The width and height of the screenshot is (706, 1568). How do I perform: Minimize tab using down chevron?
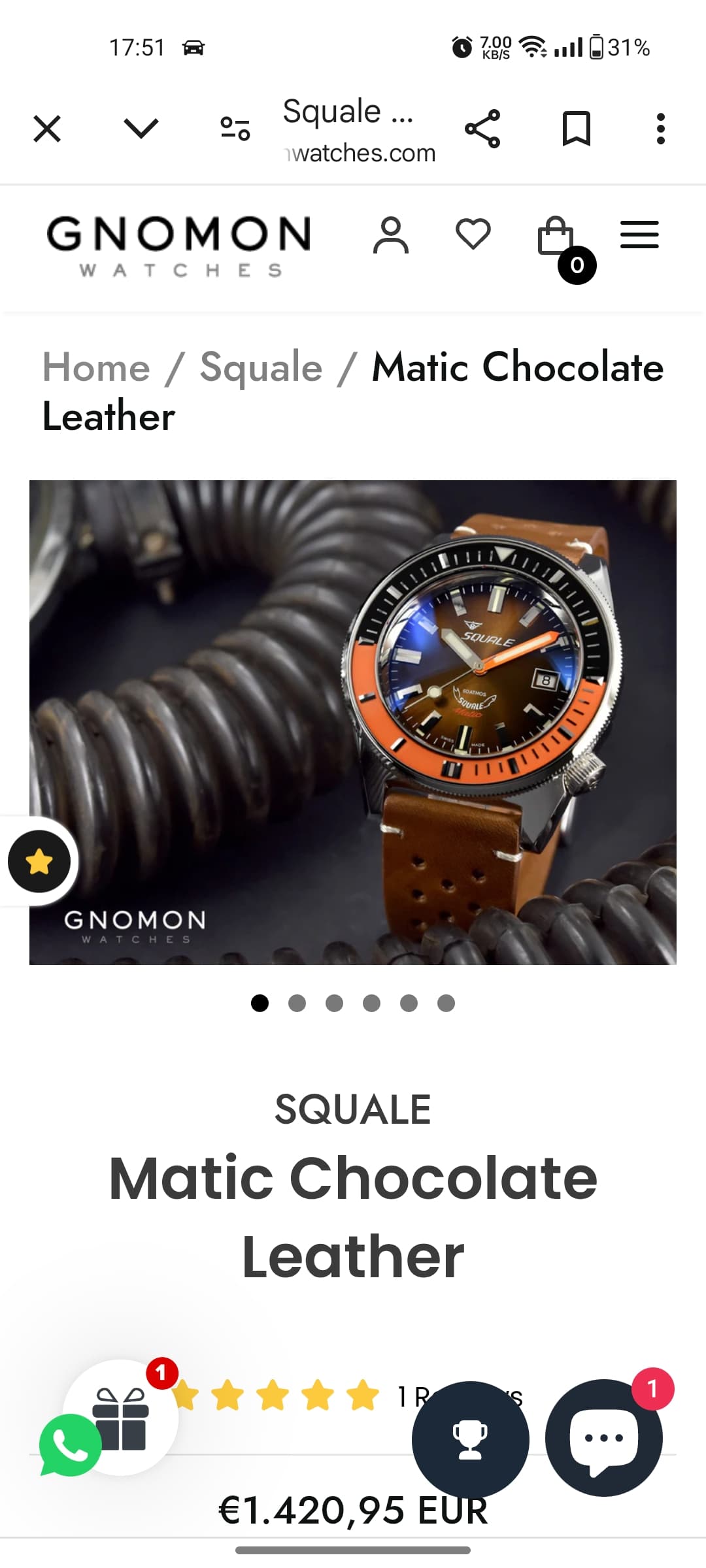141,128
